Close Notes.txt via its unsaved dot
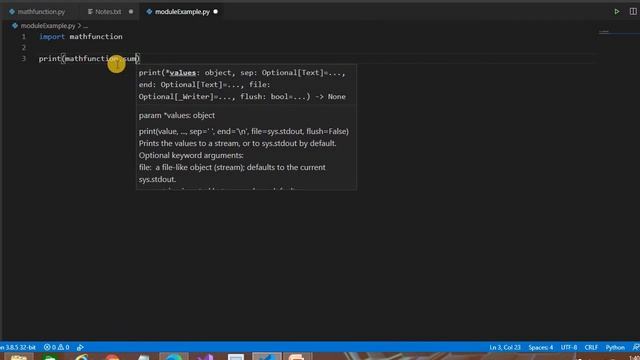640x360 pixels. 131,12
